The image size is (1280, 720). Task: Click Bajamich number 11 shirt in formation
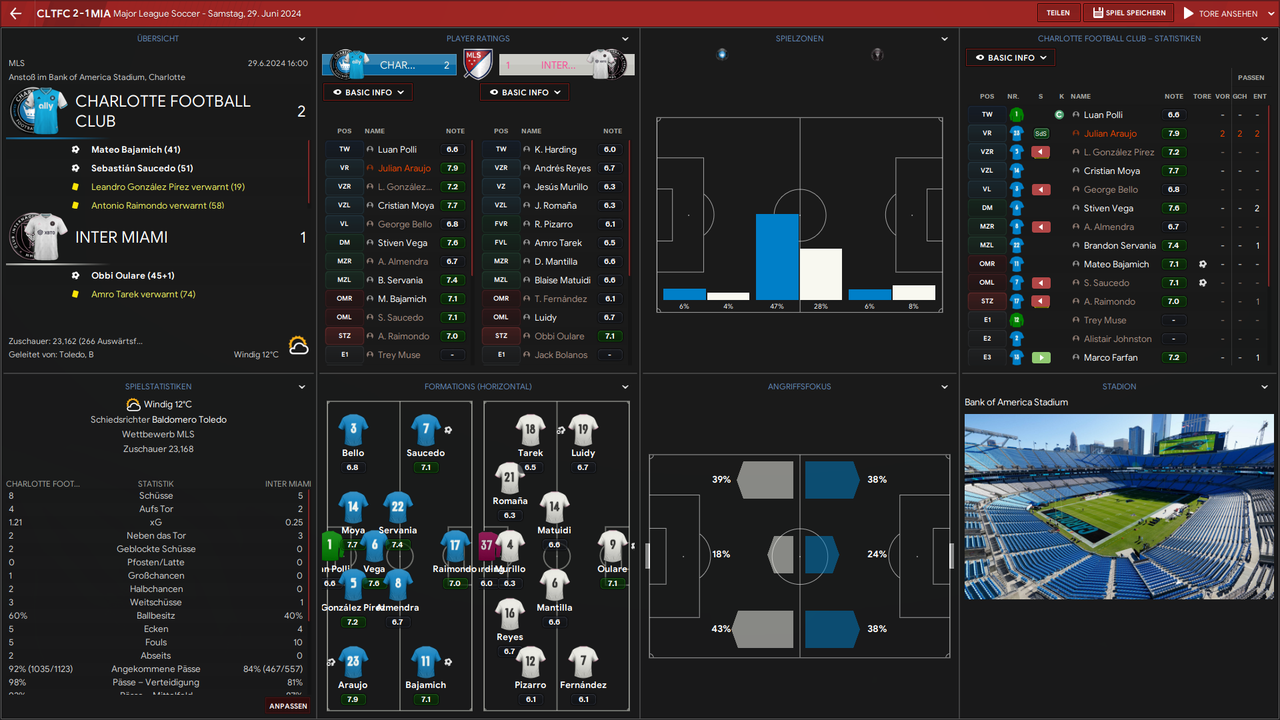click(426, 662)
